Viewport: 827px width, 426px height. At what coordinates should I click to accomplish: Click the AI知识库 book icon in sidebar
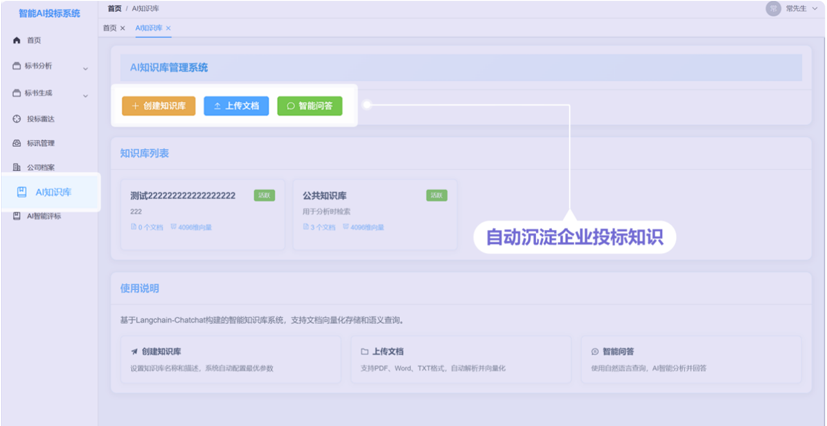pyautogui.click(x=21, y=192)
